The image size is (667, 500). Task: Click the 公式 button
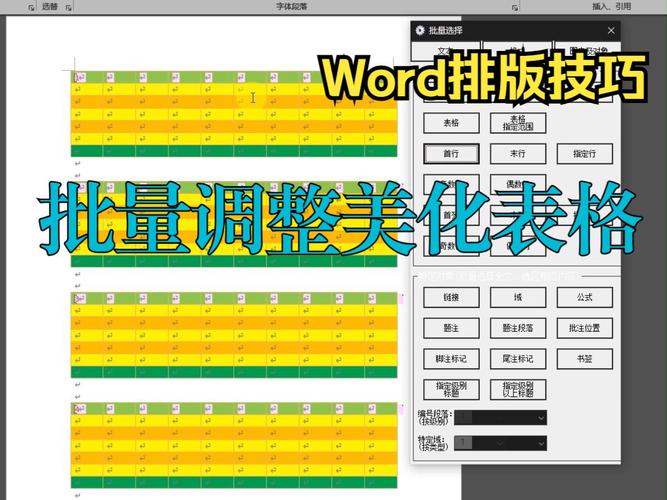click(x=584, y=297)
